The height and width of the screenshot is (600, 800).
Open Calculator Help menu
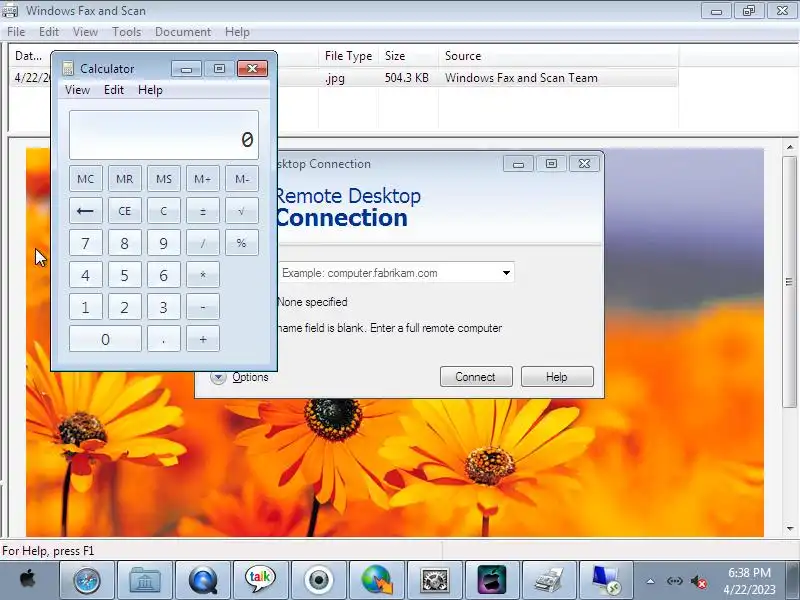150,90
